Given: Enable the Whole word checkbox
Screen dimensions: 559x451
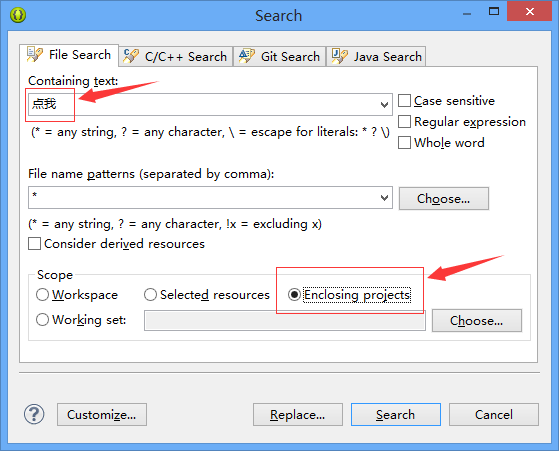Looking at the screenshot, I should tap(404, 143).
